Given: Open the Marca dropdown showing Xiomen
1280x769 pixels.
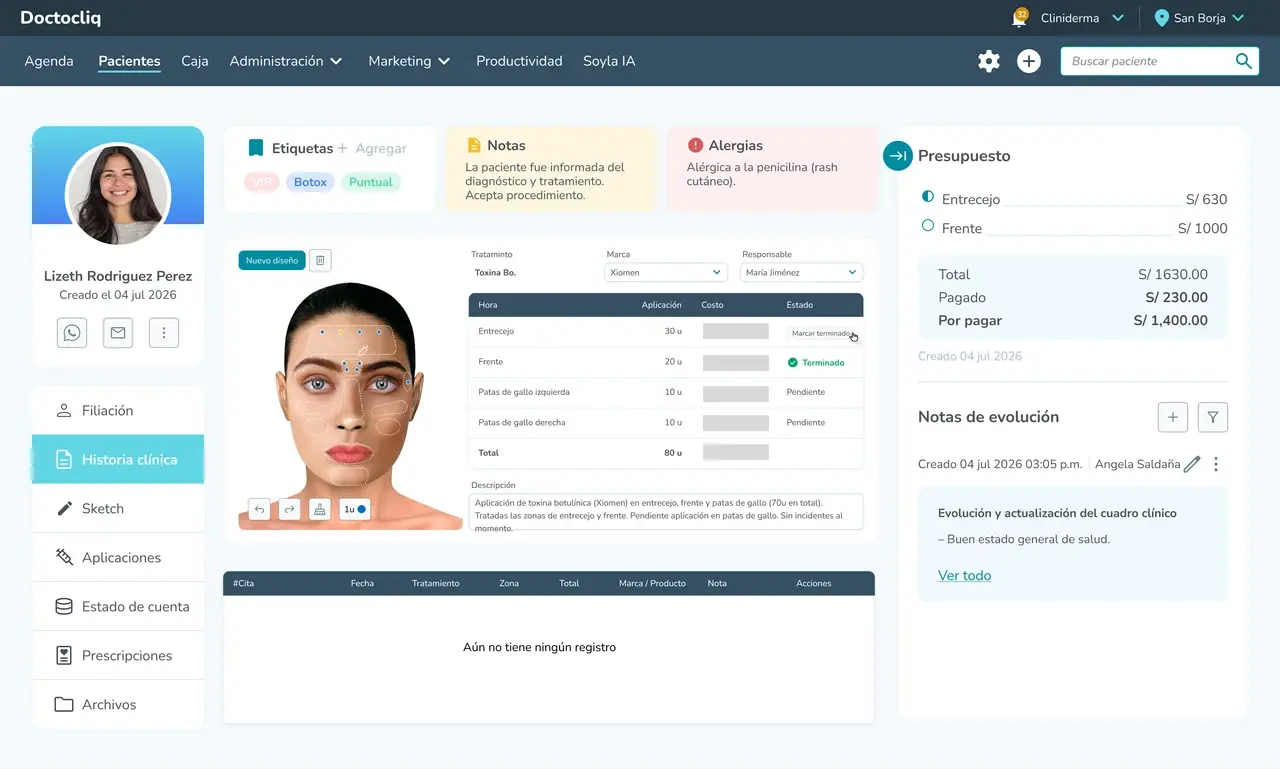Looking at the screenshot, I should click(x=666, y=272).
